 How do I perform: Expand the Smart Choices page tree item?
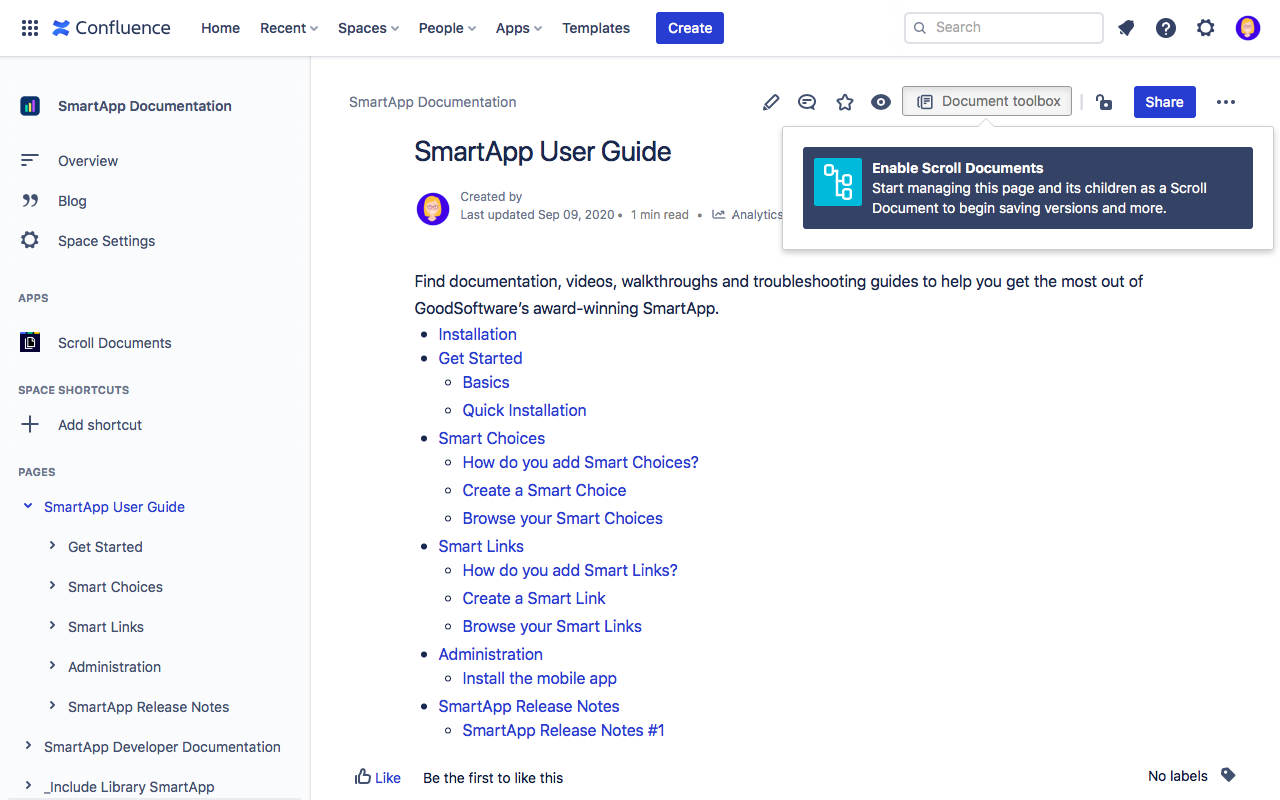pos(52,586)
